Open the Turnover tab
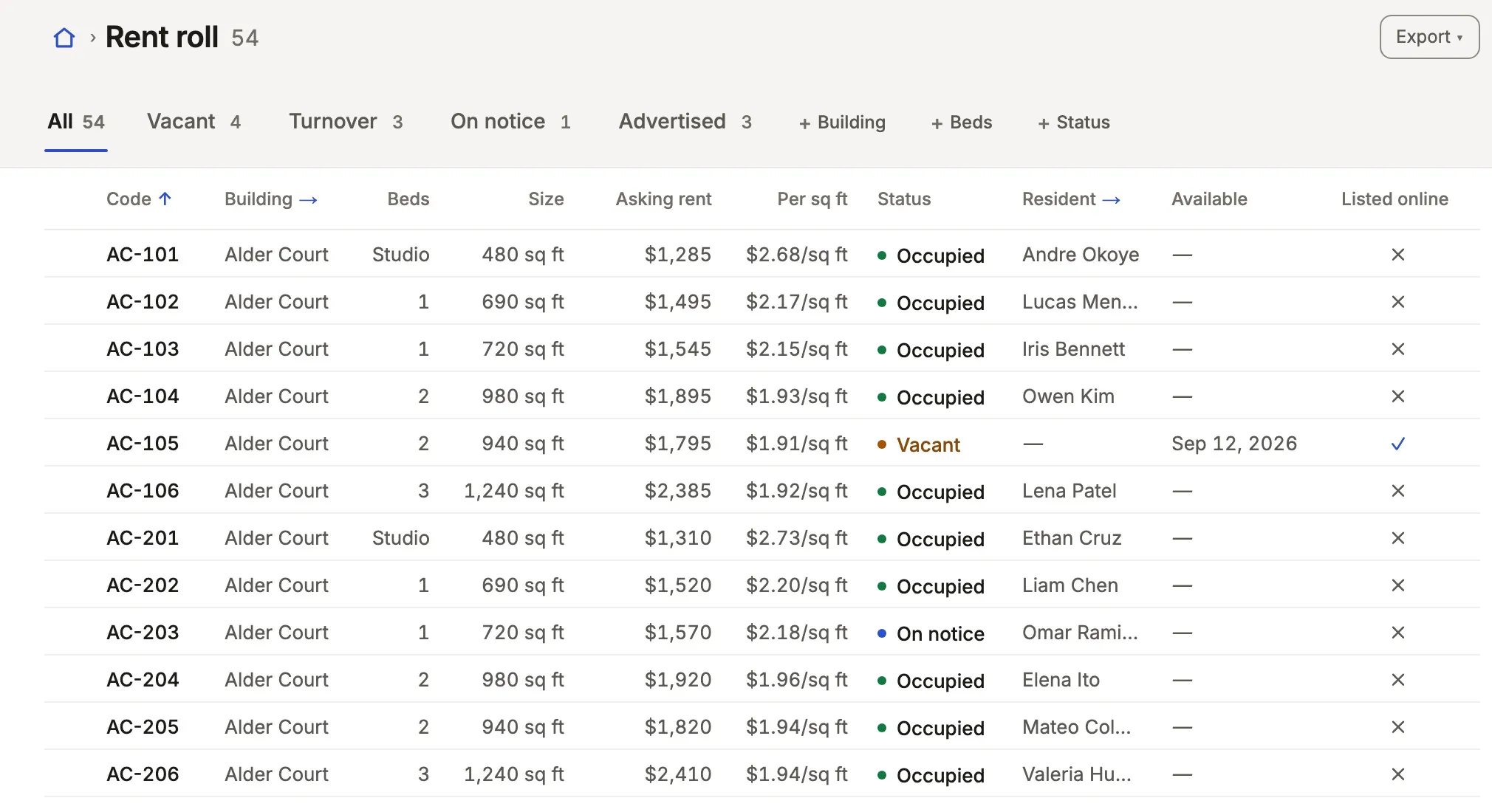 pos(346,122)
